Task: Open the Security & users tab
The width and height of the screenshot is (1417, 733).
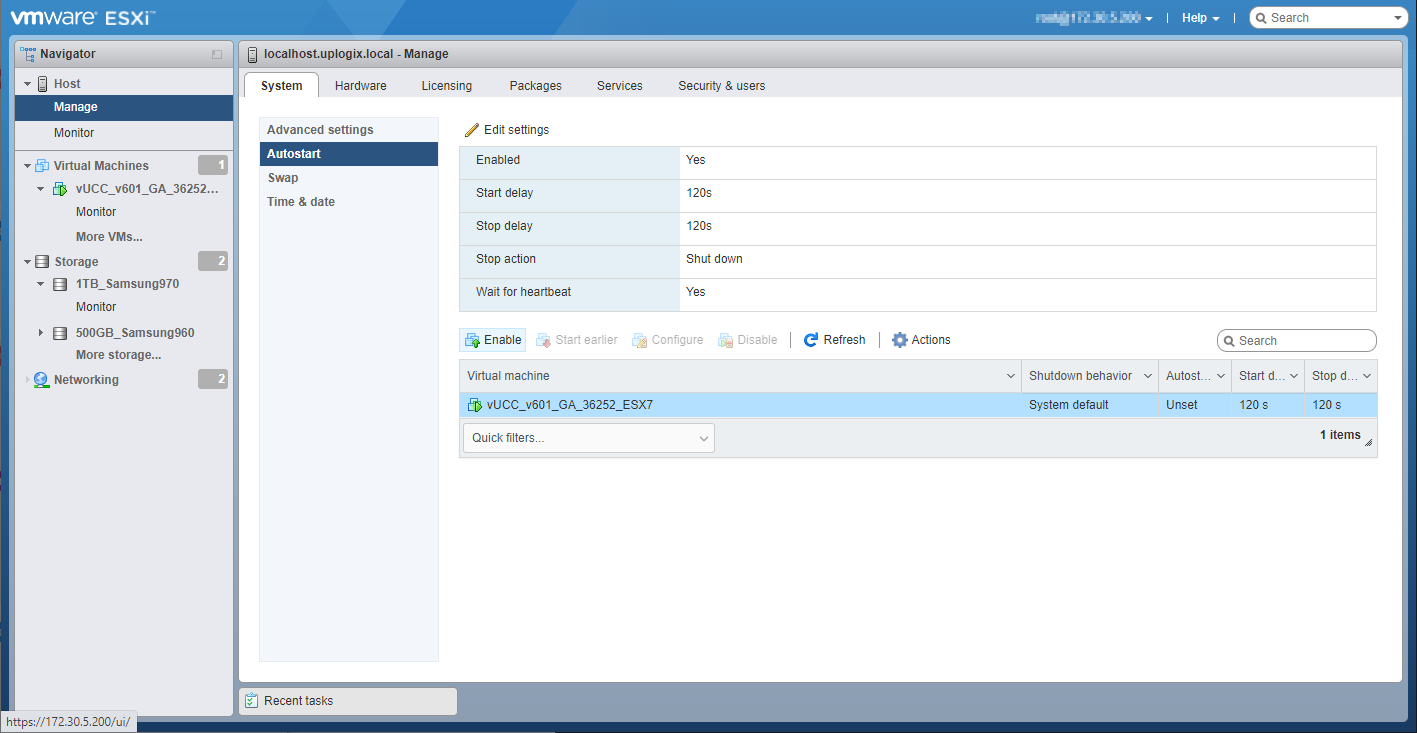Action: [x=721, y=86]
